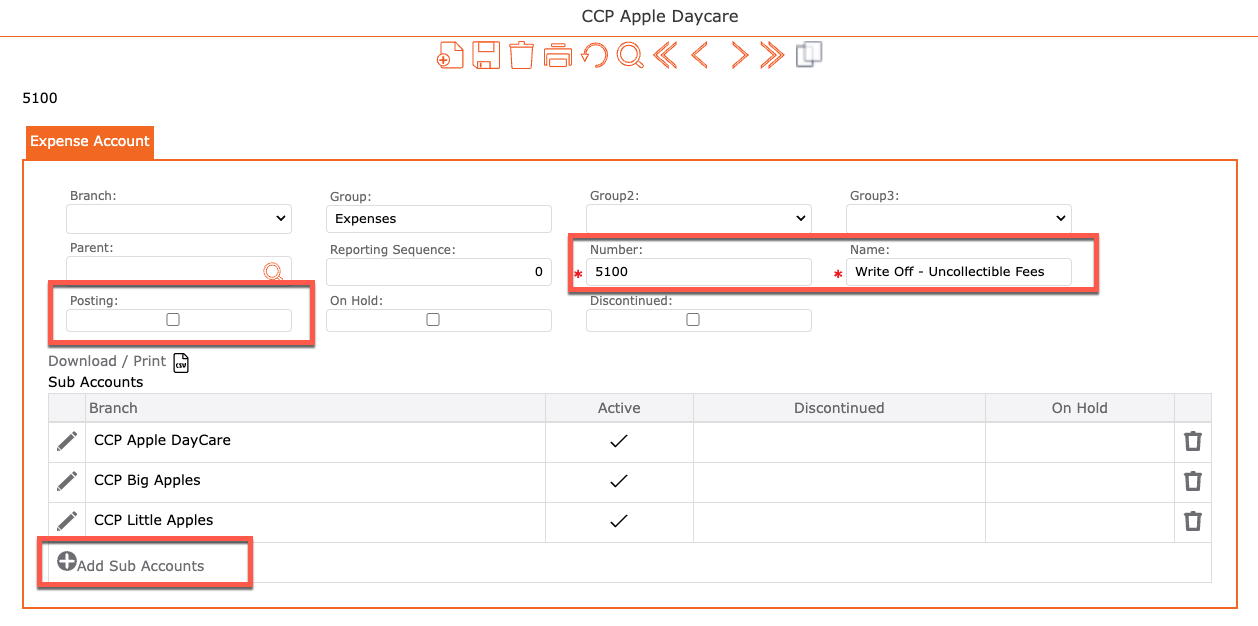Click into the Name input field

tap(958, 272)
